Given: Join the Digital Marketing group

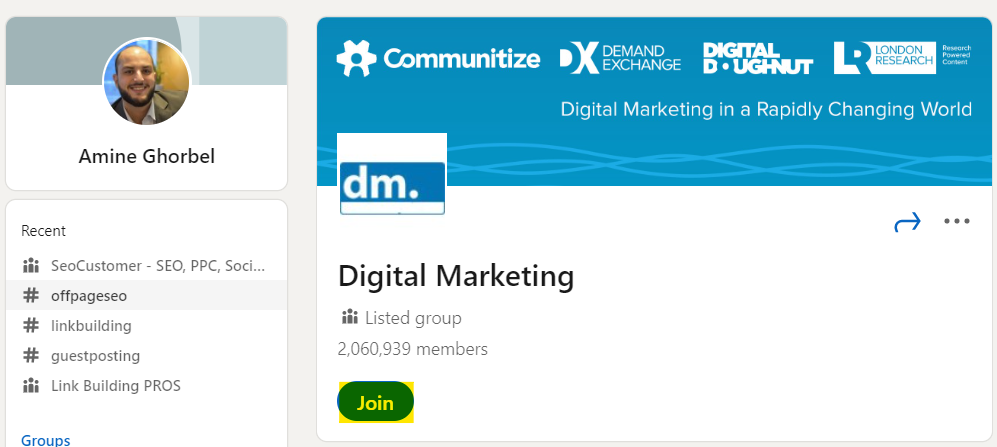Looking at the screenshot, I should click(375, 403).
